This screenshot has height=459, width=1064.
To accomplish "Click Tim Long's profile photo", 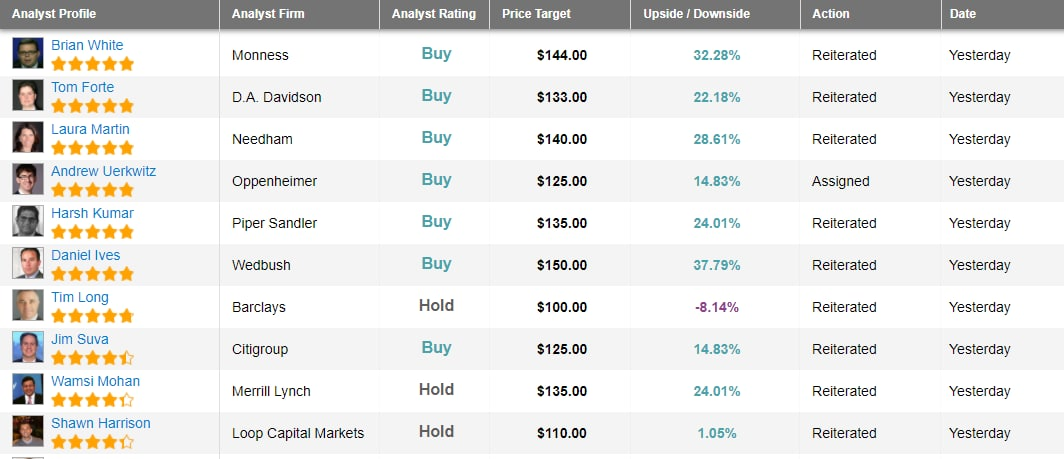I will [28, 306].
